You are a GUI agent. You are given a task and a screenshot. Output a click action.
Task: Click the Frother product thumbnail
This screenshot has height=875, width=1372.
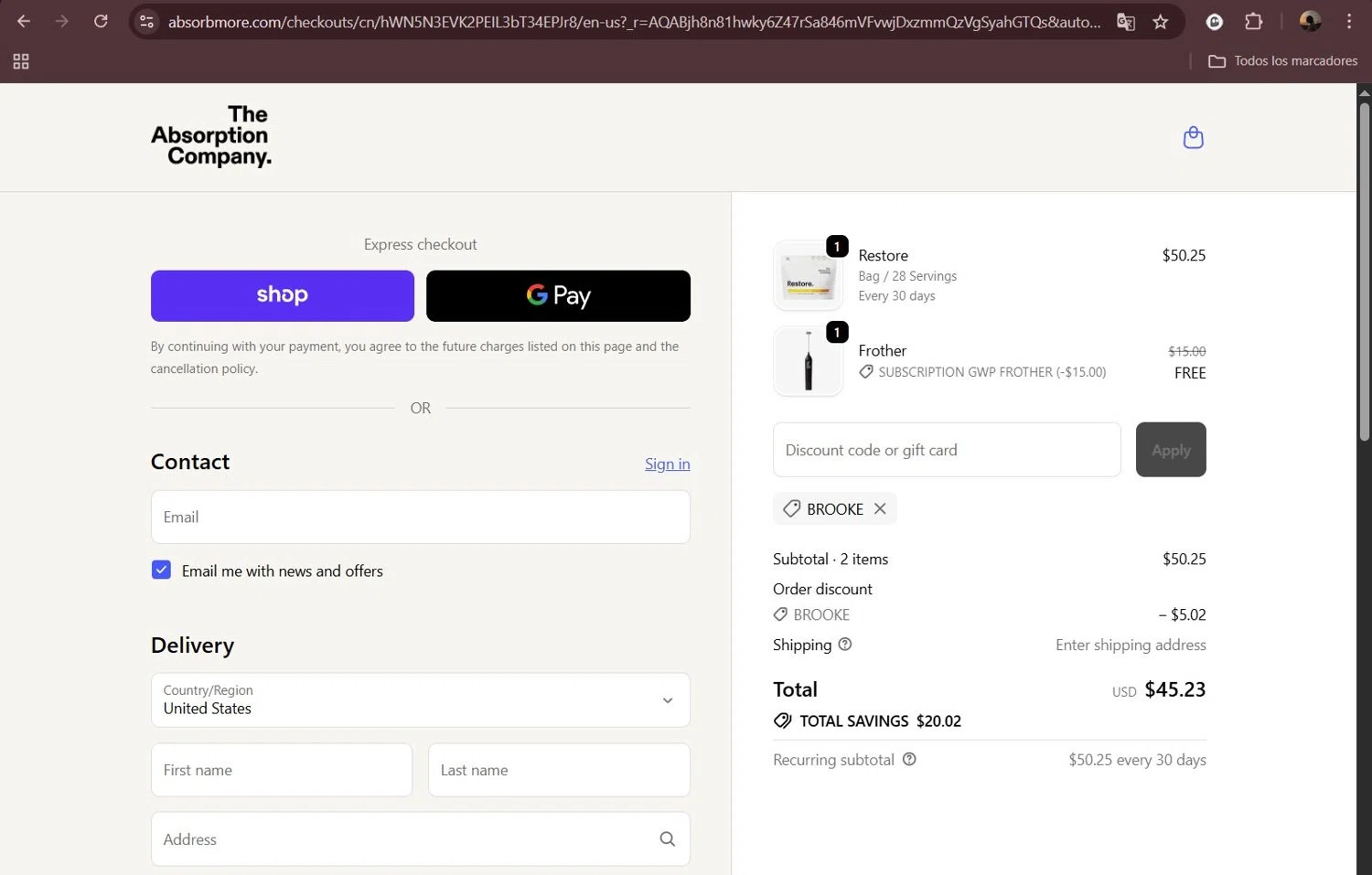(x=808, y=361)
